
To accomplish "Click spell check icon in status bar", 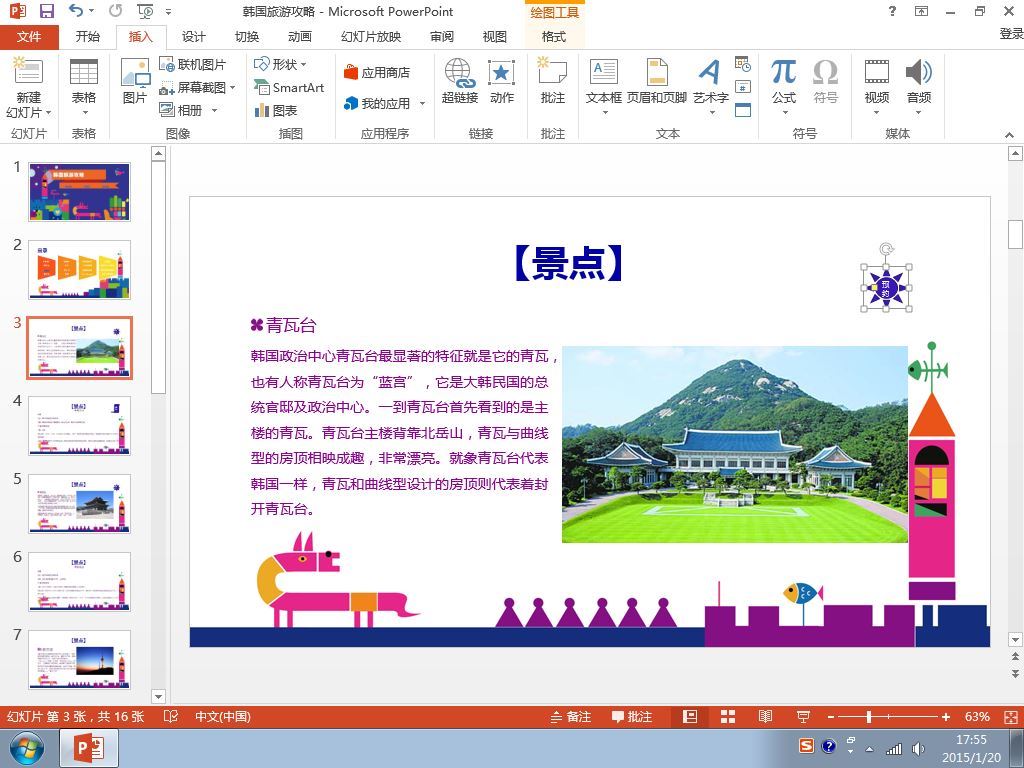I will (171, 716).
